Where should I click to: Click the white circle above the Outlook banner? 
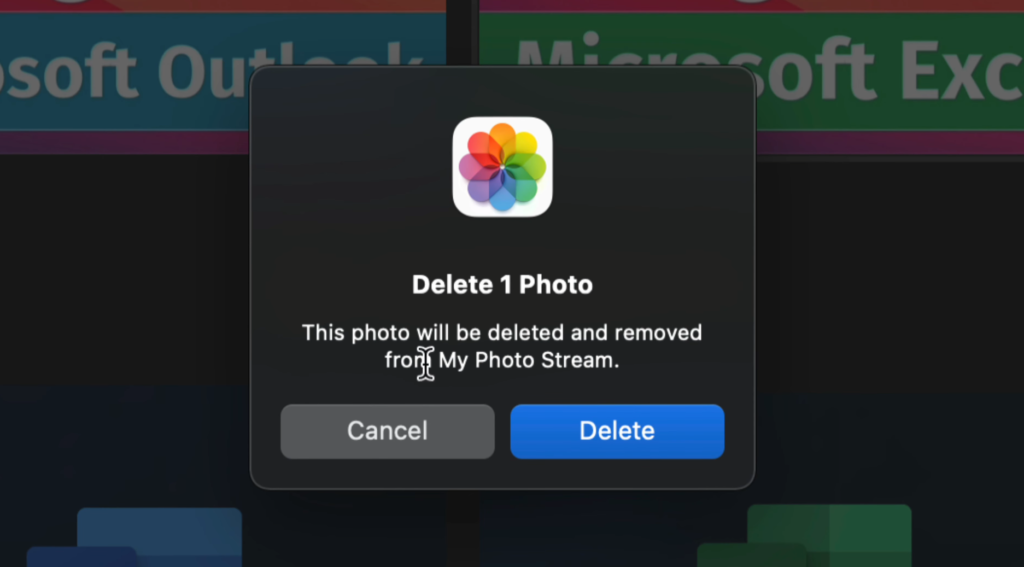(x=72, y=2)
